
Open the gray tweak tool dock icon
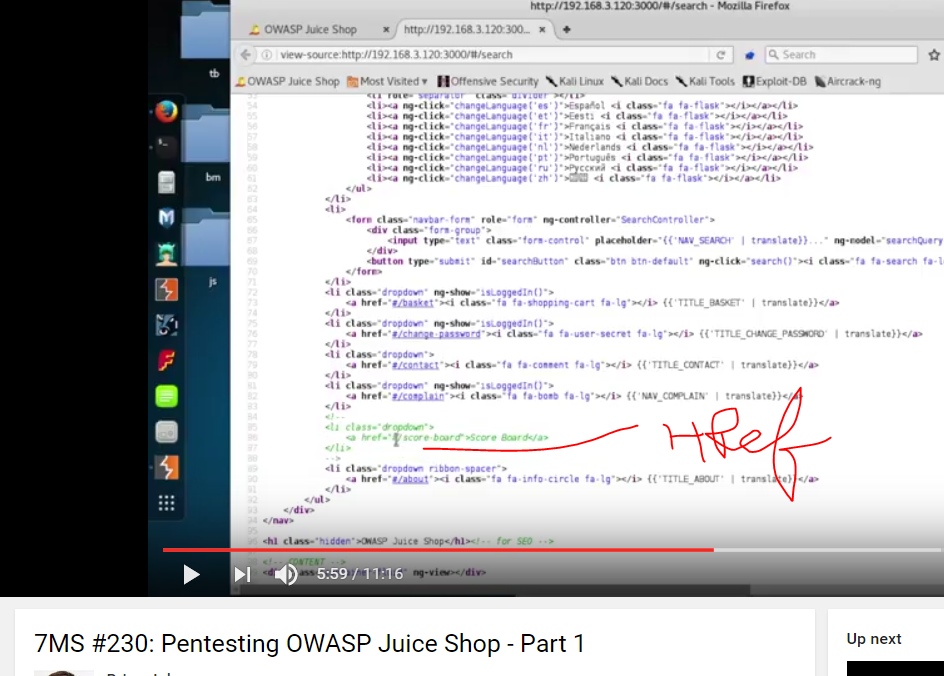[x=166, y=432]
